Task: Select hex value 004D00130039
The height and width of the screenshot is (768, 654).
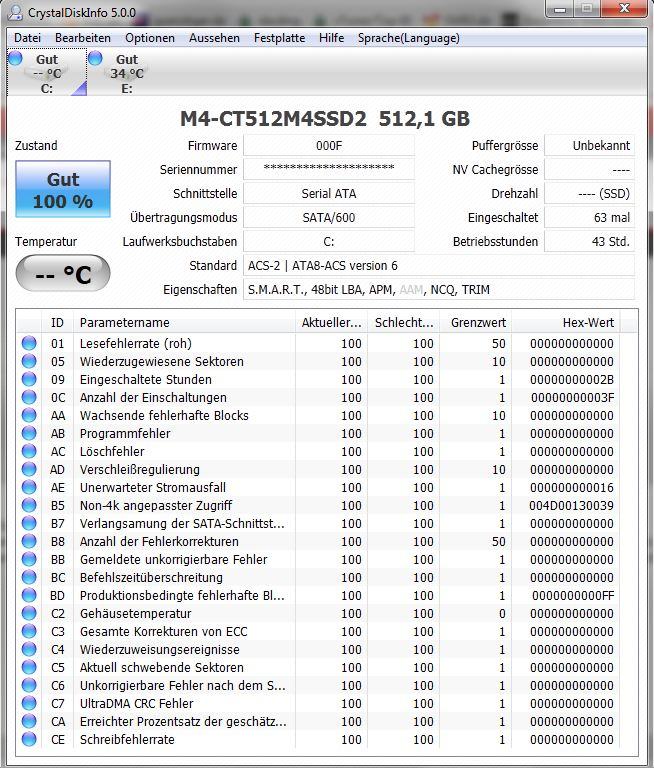Action: tap(571, 505)
